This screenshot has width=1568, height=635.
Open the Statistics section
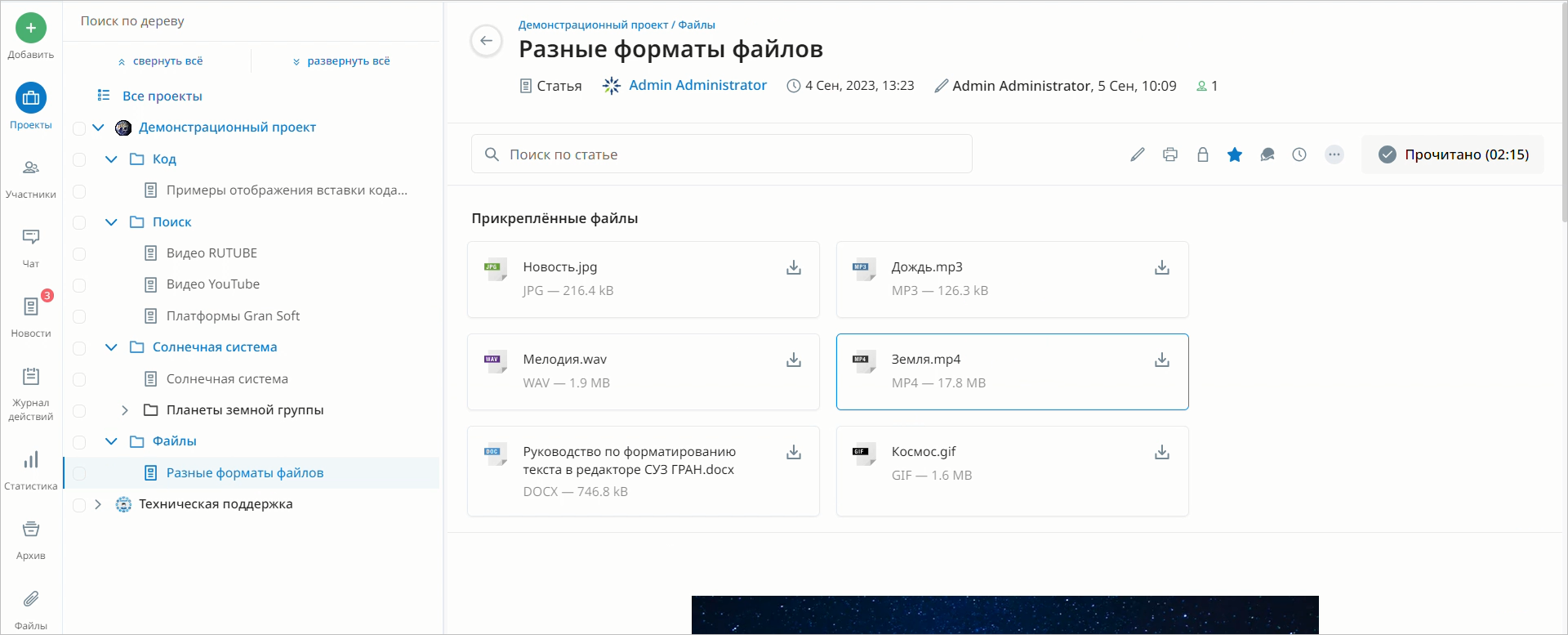[x=31, y=470]
